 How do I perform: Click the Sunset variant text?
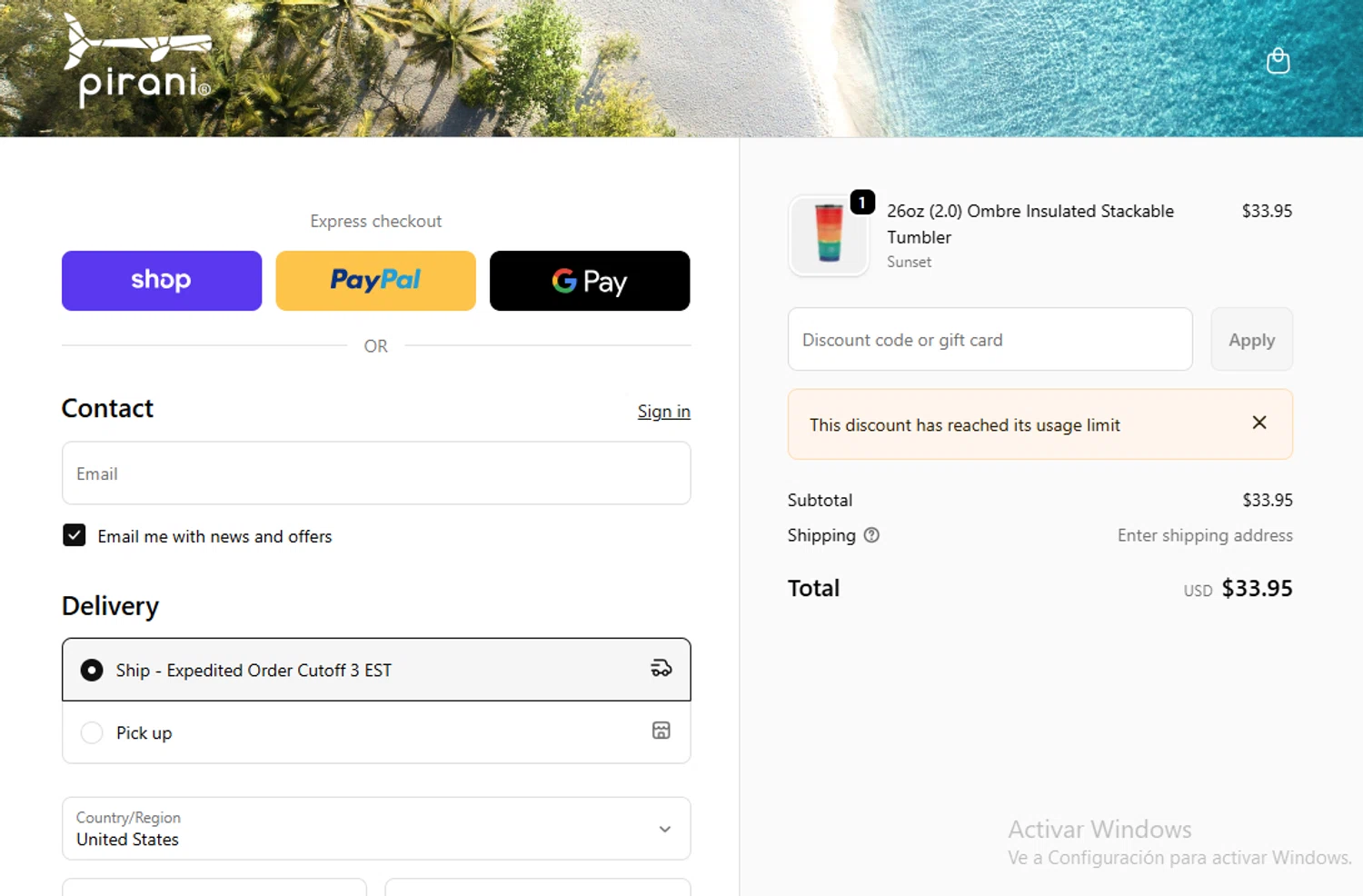coord(910,262)
